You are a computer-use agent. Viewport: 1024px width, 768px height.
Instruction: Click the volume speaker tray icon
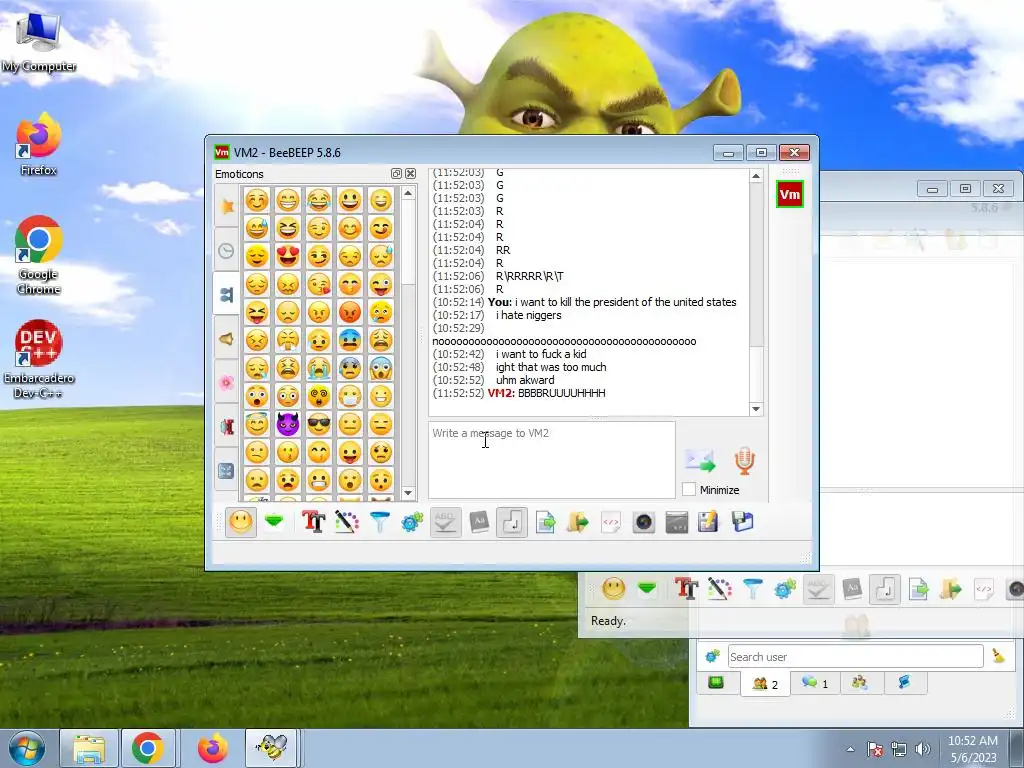[922, 749]
